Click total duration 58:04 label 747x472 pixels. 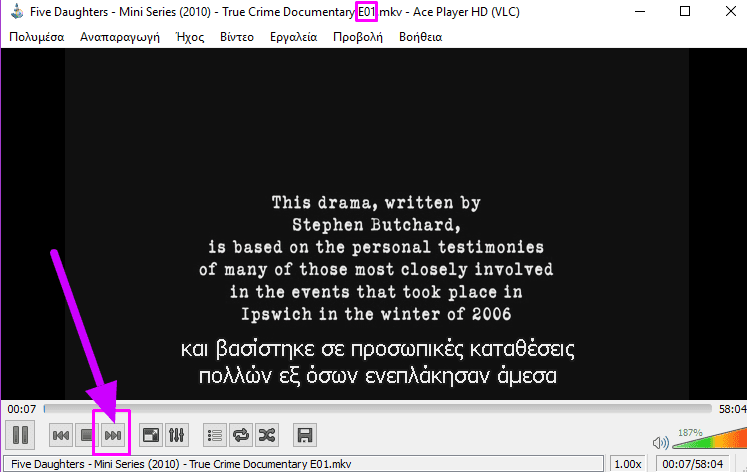pyautogui.click(x=732, y=409)
